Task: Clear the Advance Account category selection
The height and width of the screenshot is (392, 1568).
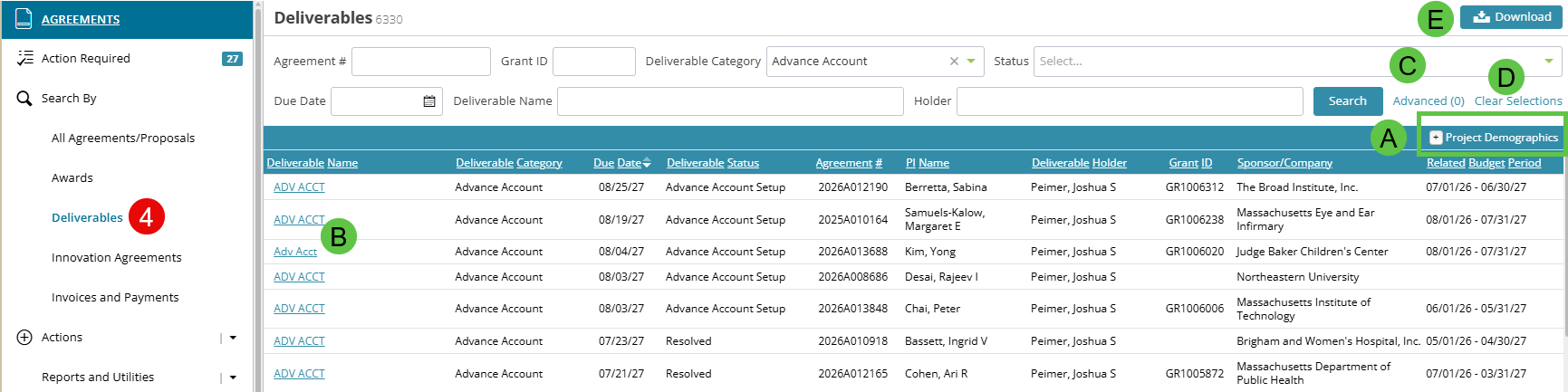Action: coord(954,62)
